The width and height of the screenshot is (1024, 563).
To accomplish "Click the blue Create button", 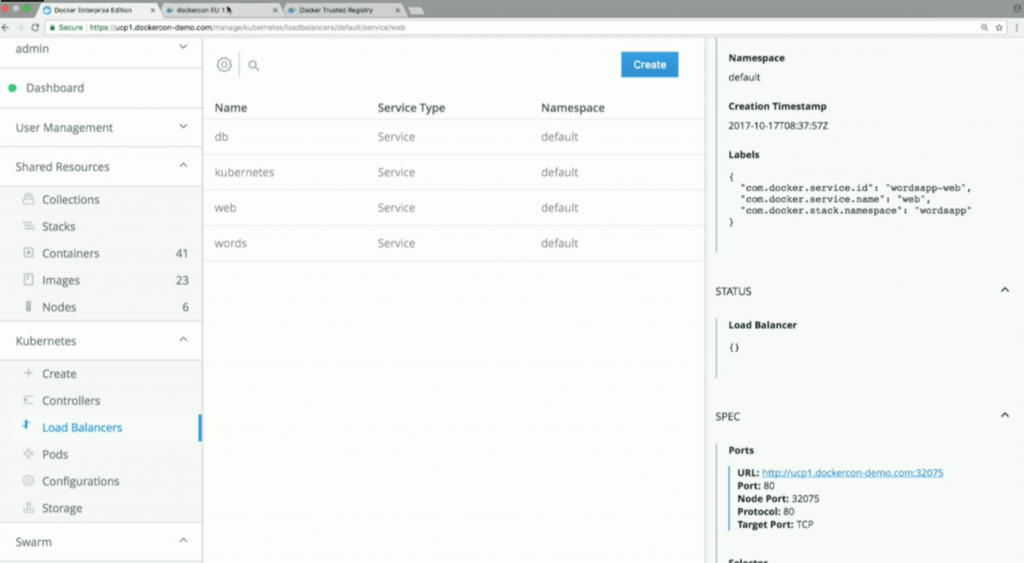I will (649, 65).
